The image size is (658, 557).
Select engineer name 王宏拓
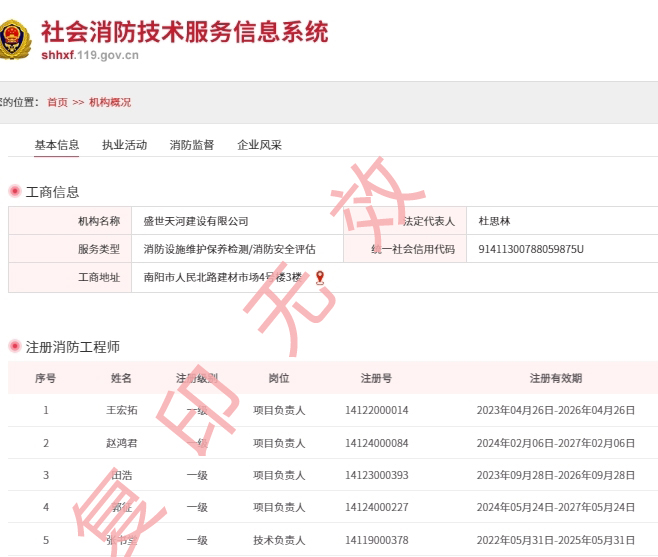pos(122,410)
